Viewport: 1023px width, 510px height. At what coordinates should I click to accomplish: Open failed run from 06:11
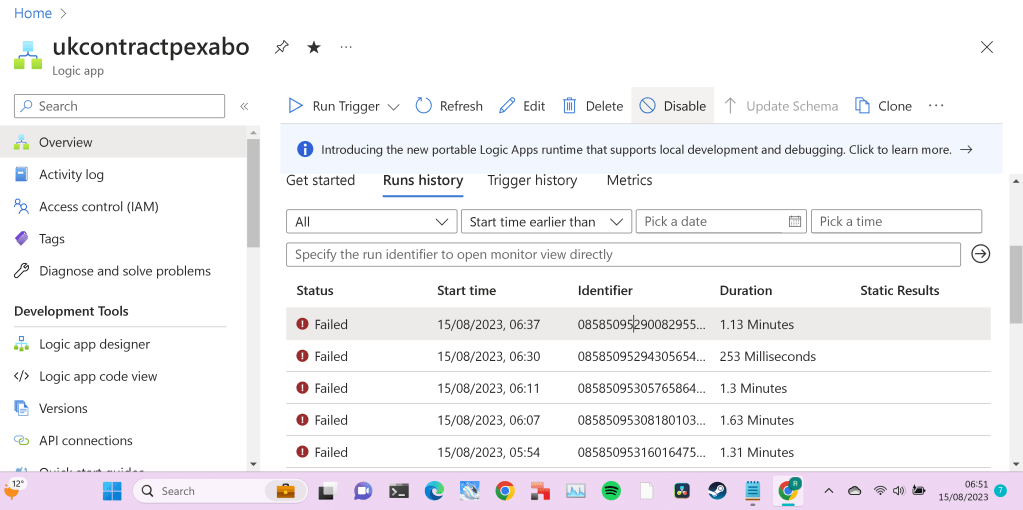point(638,388)
